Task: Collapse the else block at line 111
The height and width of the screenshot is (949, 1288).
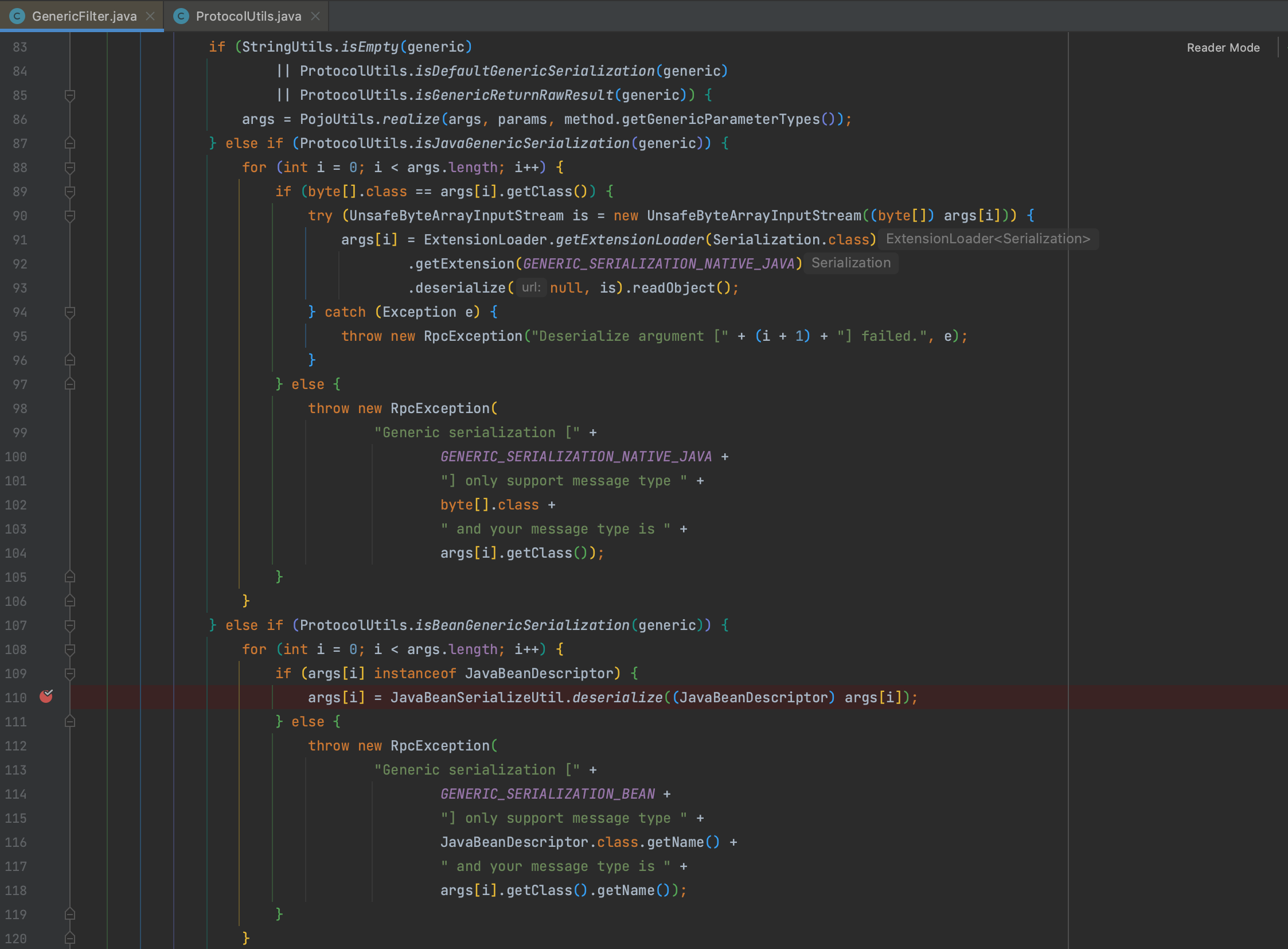Action: click(70, 722)
